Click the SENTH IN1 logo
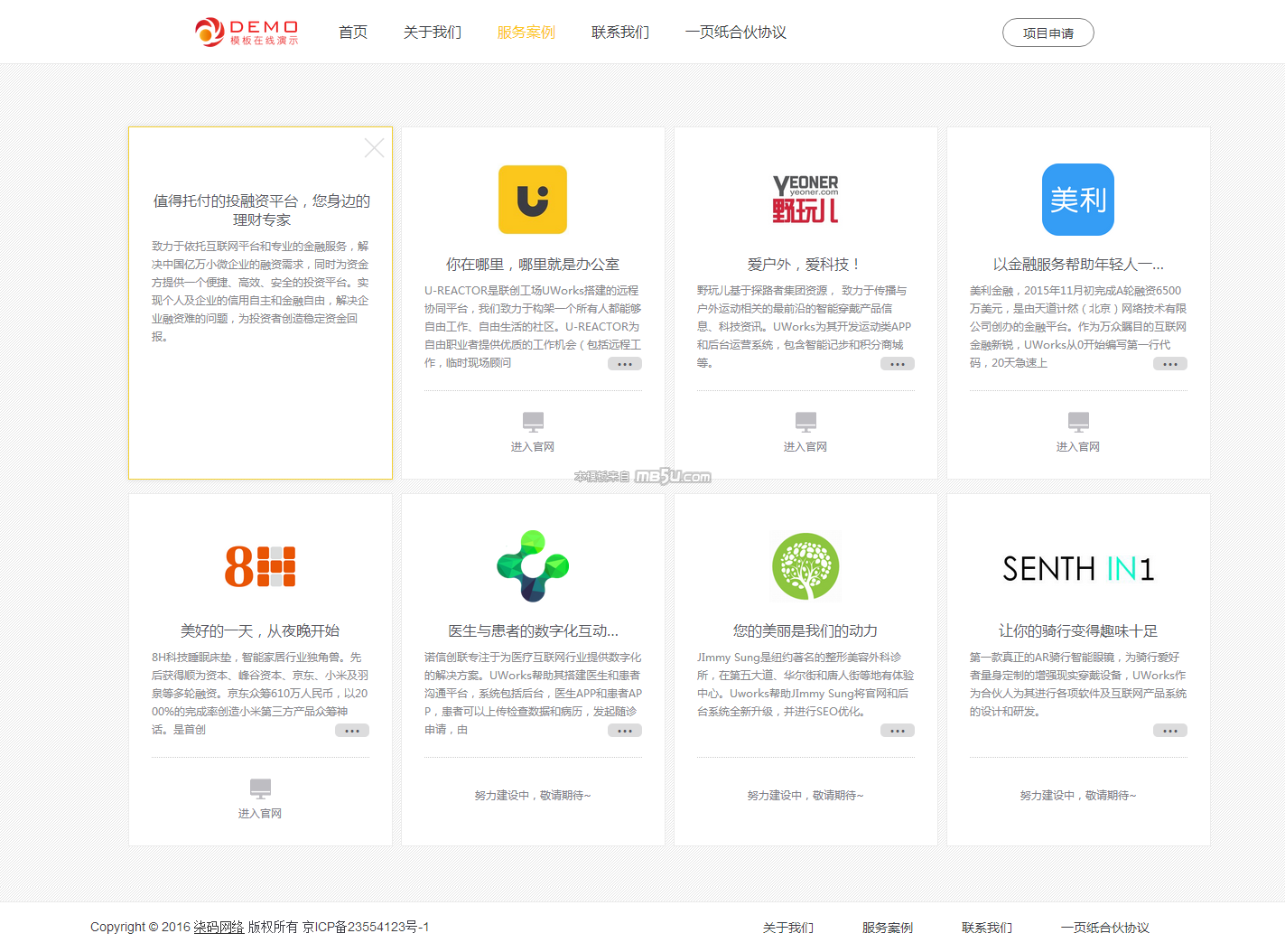 click(1077, 568)
